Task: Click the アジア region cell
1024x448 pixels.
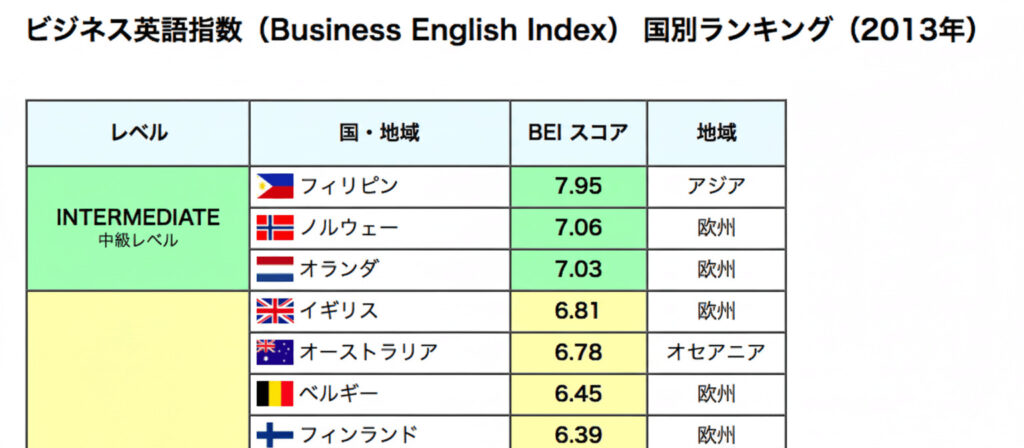Action: click(716, 186)
